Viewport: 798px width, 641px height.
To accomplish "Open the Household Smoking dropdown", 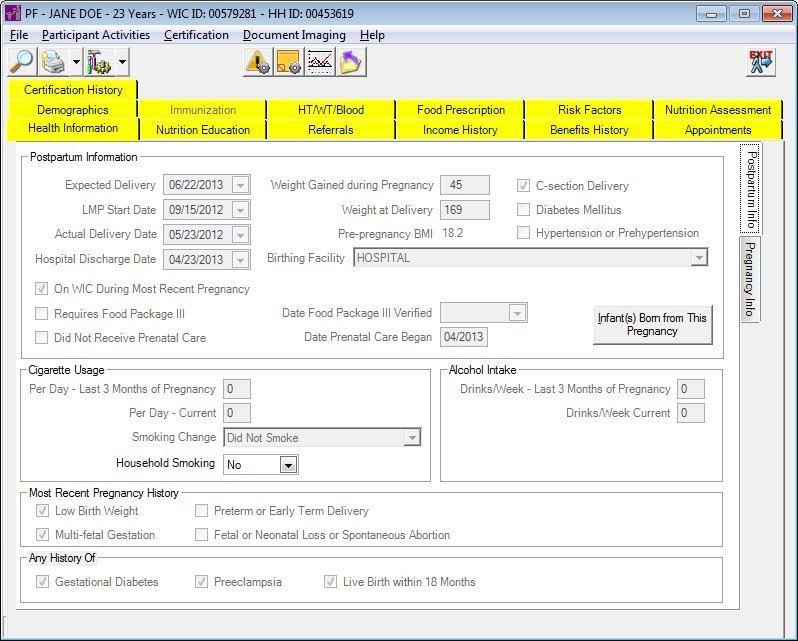I will tap(288, 465).
